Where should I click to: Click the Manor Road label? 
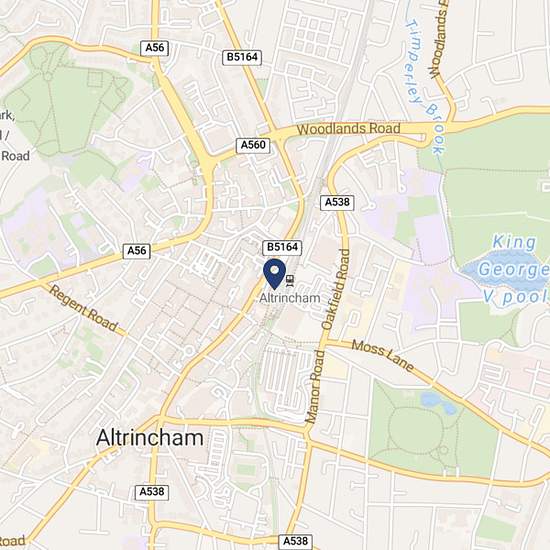tap(313, 386)
